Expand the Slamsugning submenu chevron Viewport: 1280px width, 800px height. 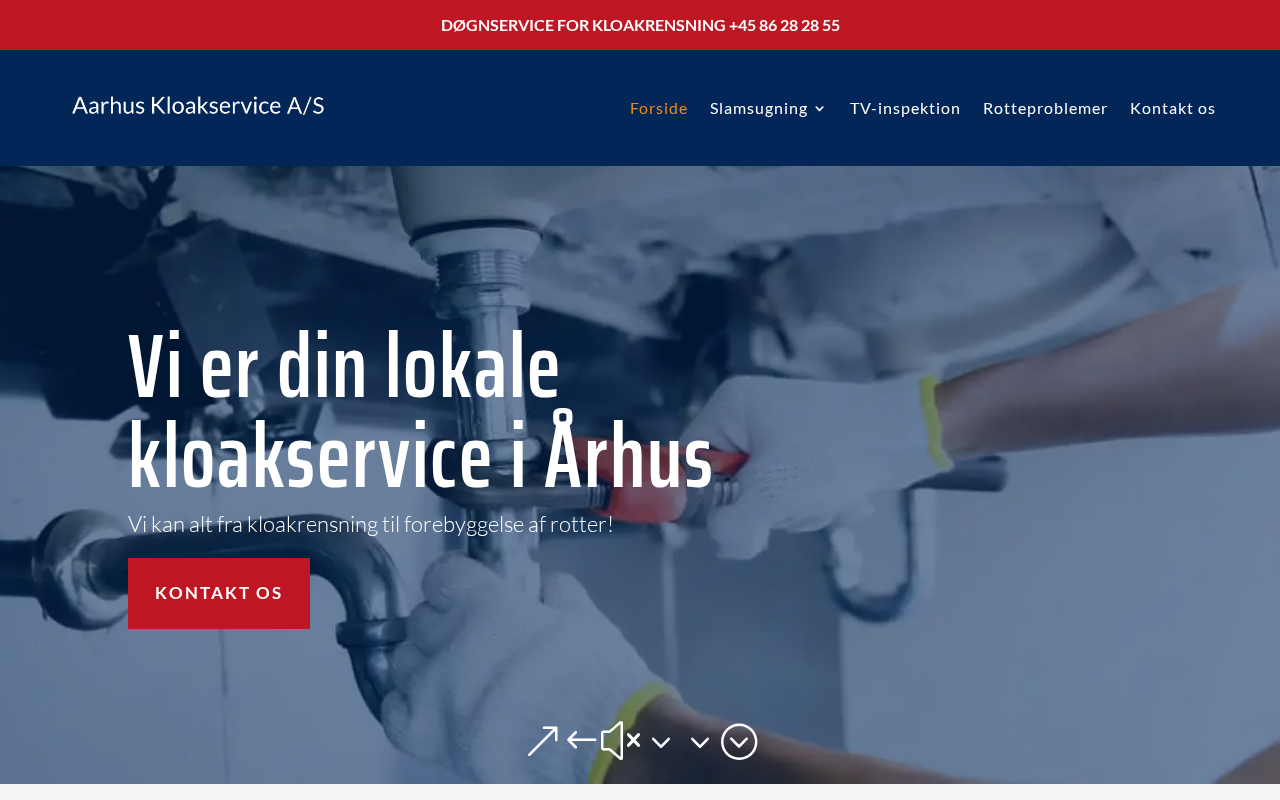pos(820,108)
